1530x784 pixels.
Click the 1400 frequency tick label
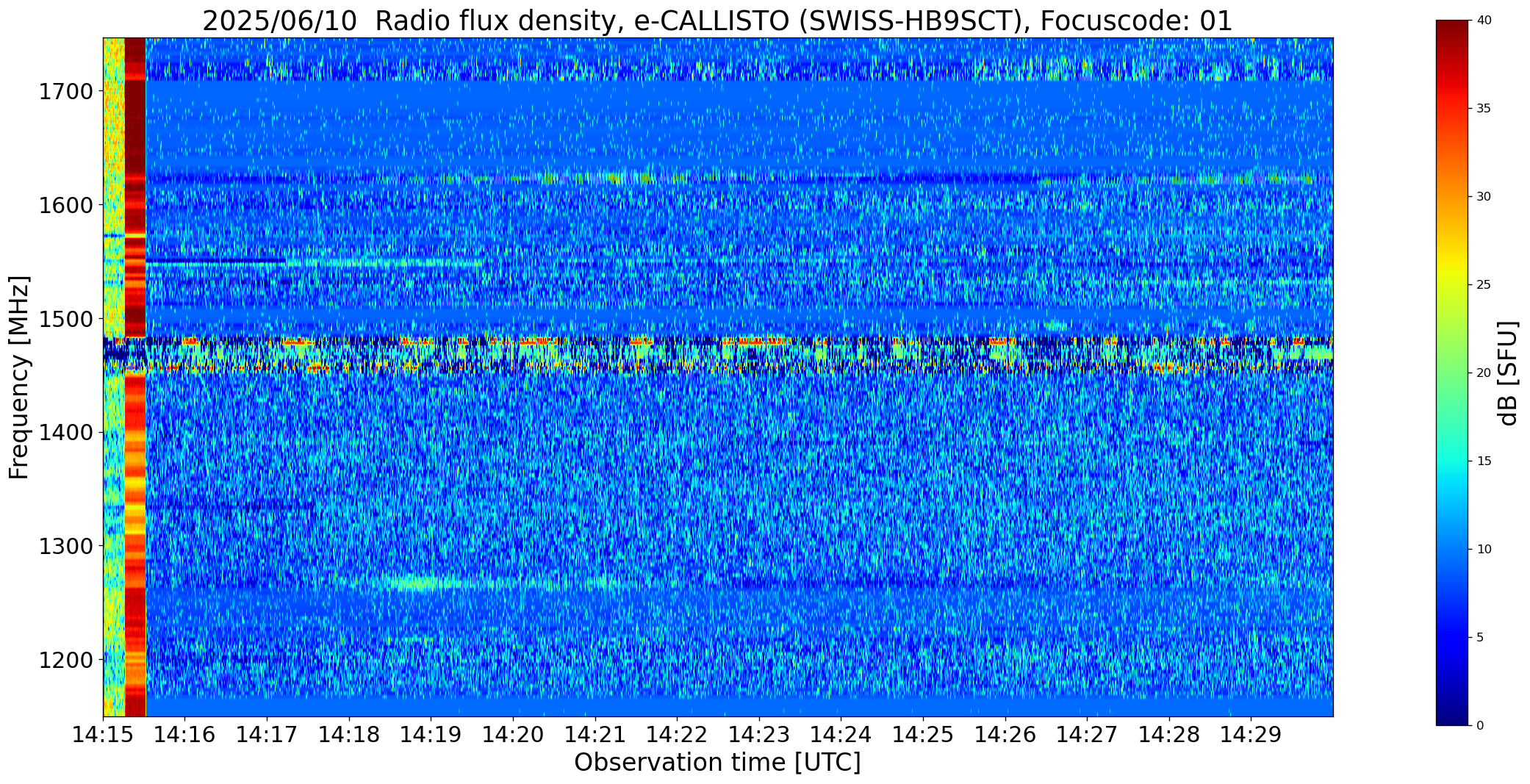click(66, 433)
